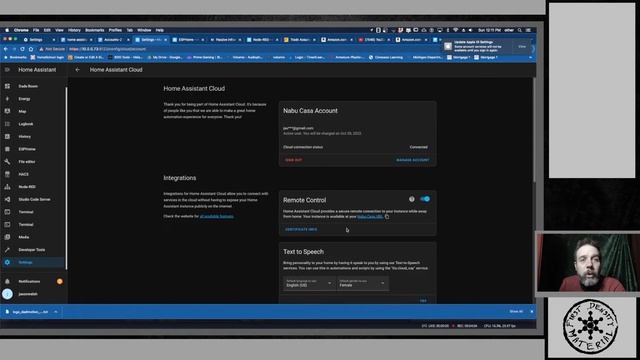Open the HACS store icon
The width and height of the screenshot is (640, 360).
coord(7,174)
